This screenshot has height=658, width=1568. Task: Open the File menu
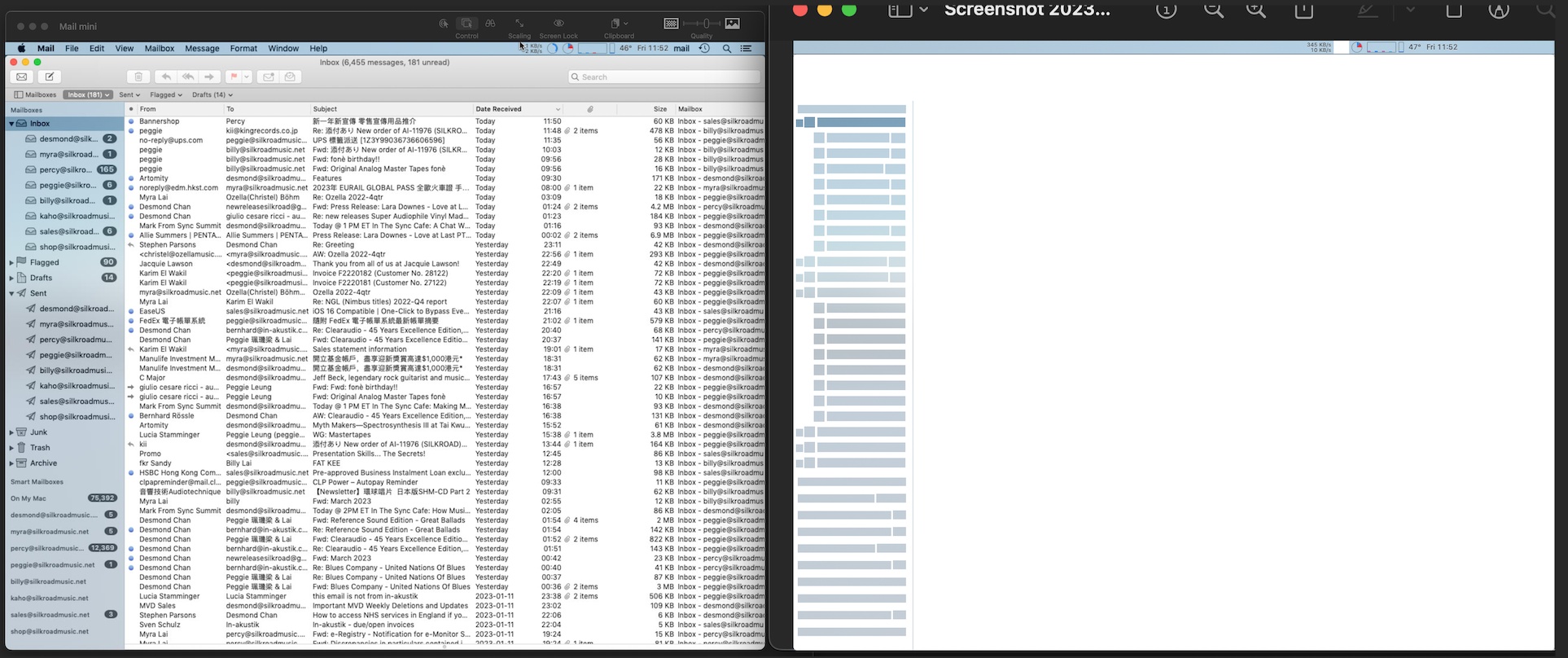(72, 48)
